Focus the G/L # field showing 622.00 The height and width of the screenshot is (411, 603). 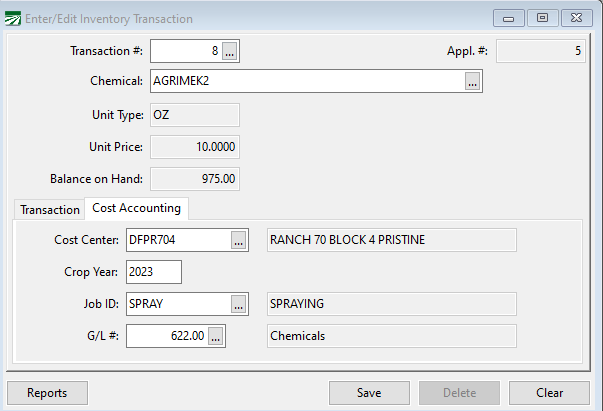point(166,337)
